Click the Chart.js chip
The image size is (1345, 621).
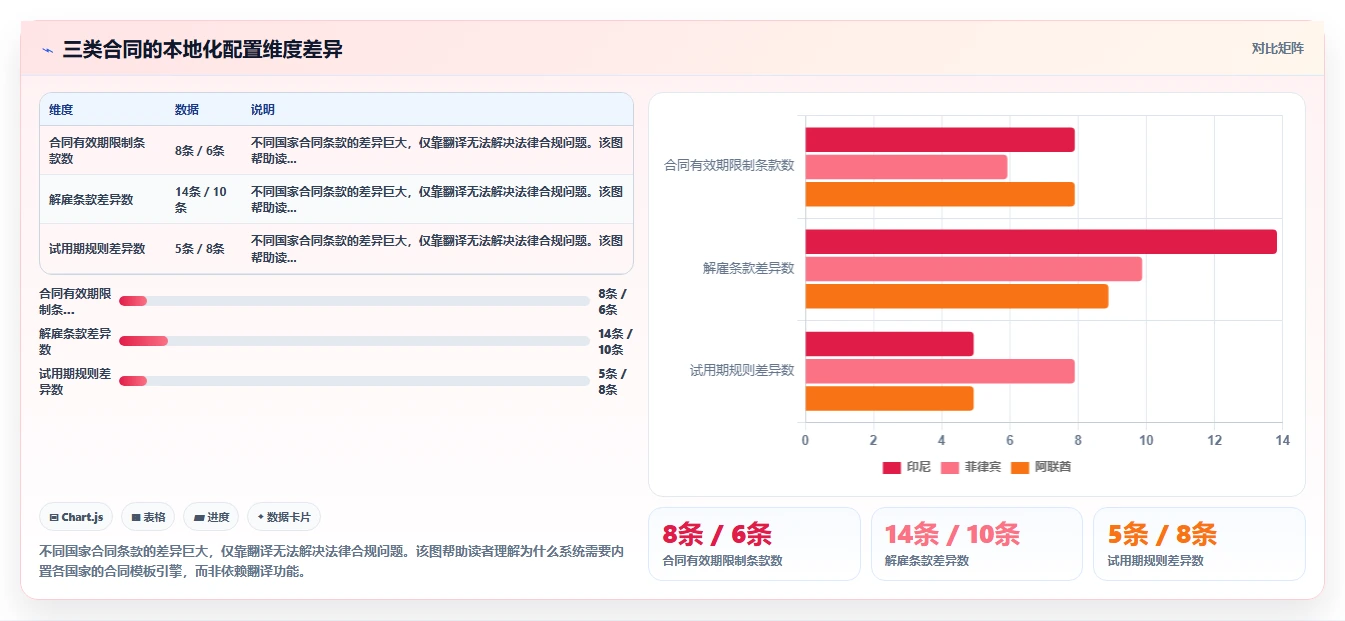click(77, 517)
